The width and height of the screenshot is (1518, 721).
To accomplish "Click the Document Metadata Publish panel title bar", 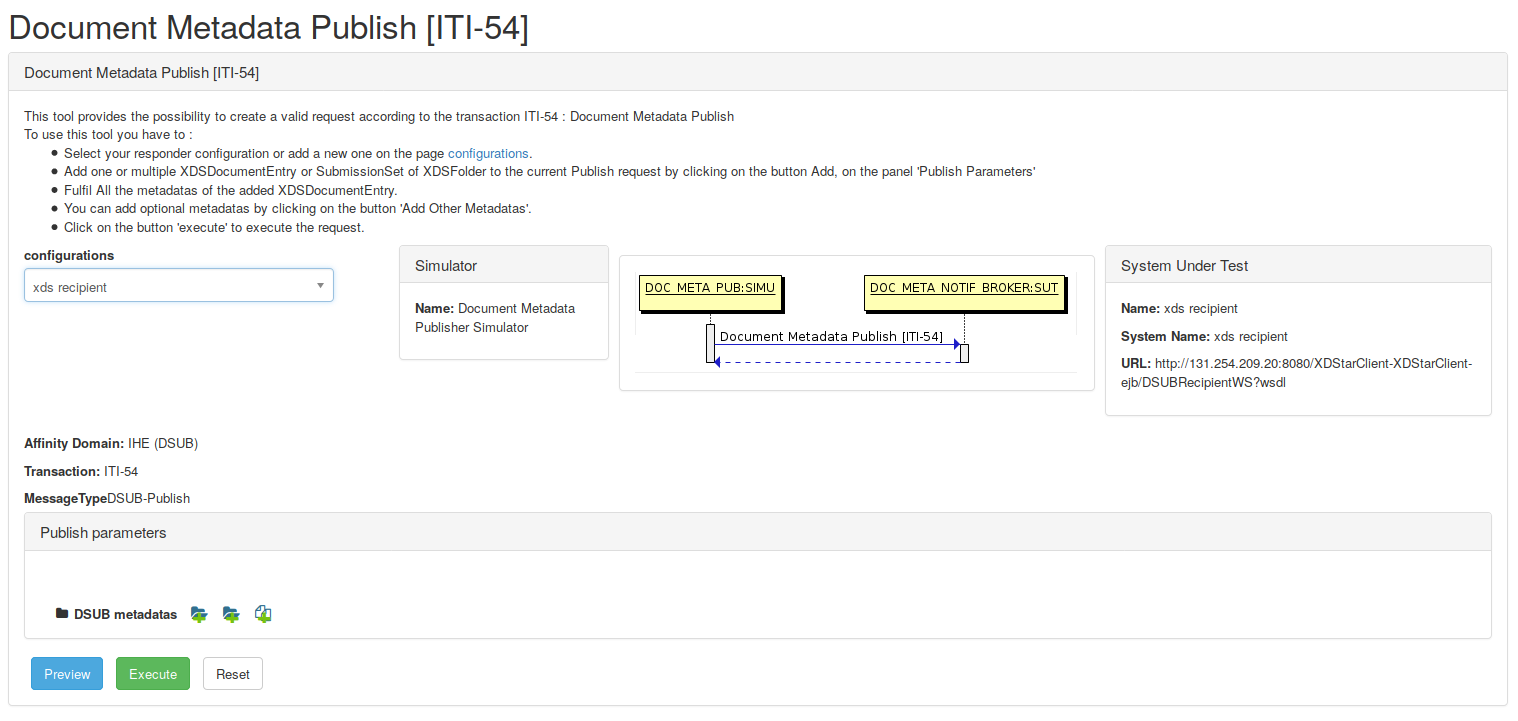I will click(x=142, y=73).
